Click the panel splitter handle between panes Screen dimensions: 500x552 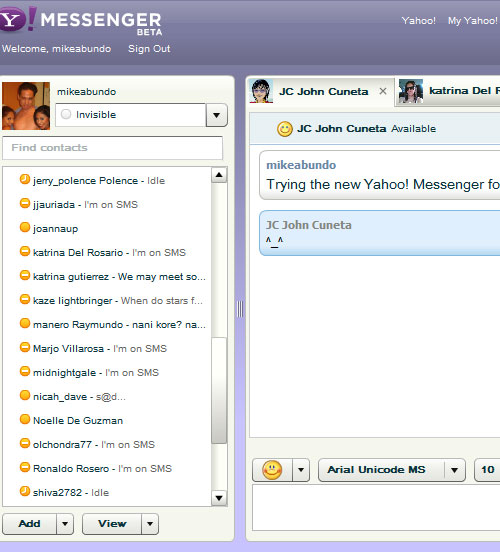click(x=240, y=309)
